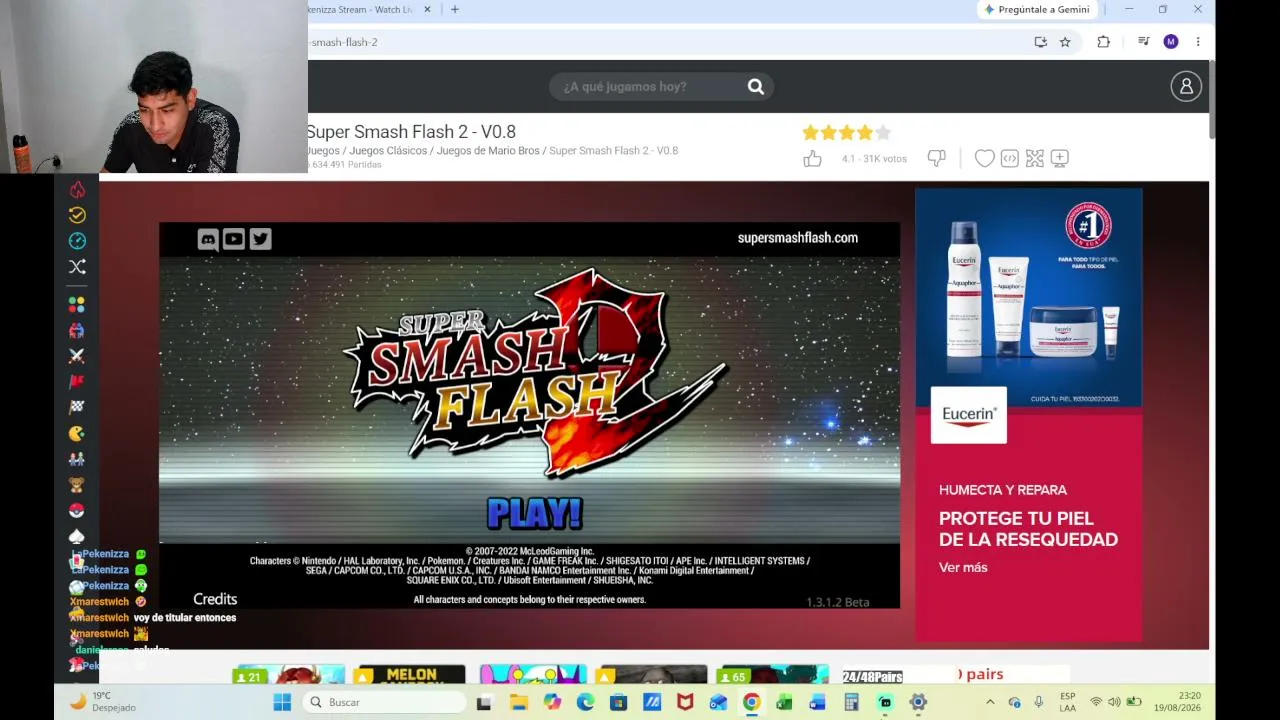Open the Windows Start menu
Image resolution: width=1280 pixels, height=720 pixels.
click(x=282, y=702)
